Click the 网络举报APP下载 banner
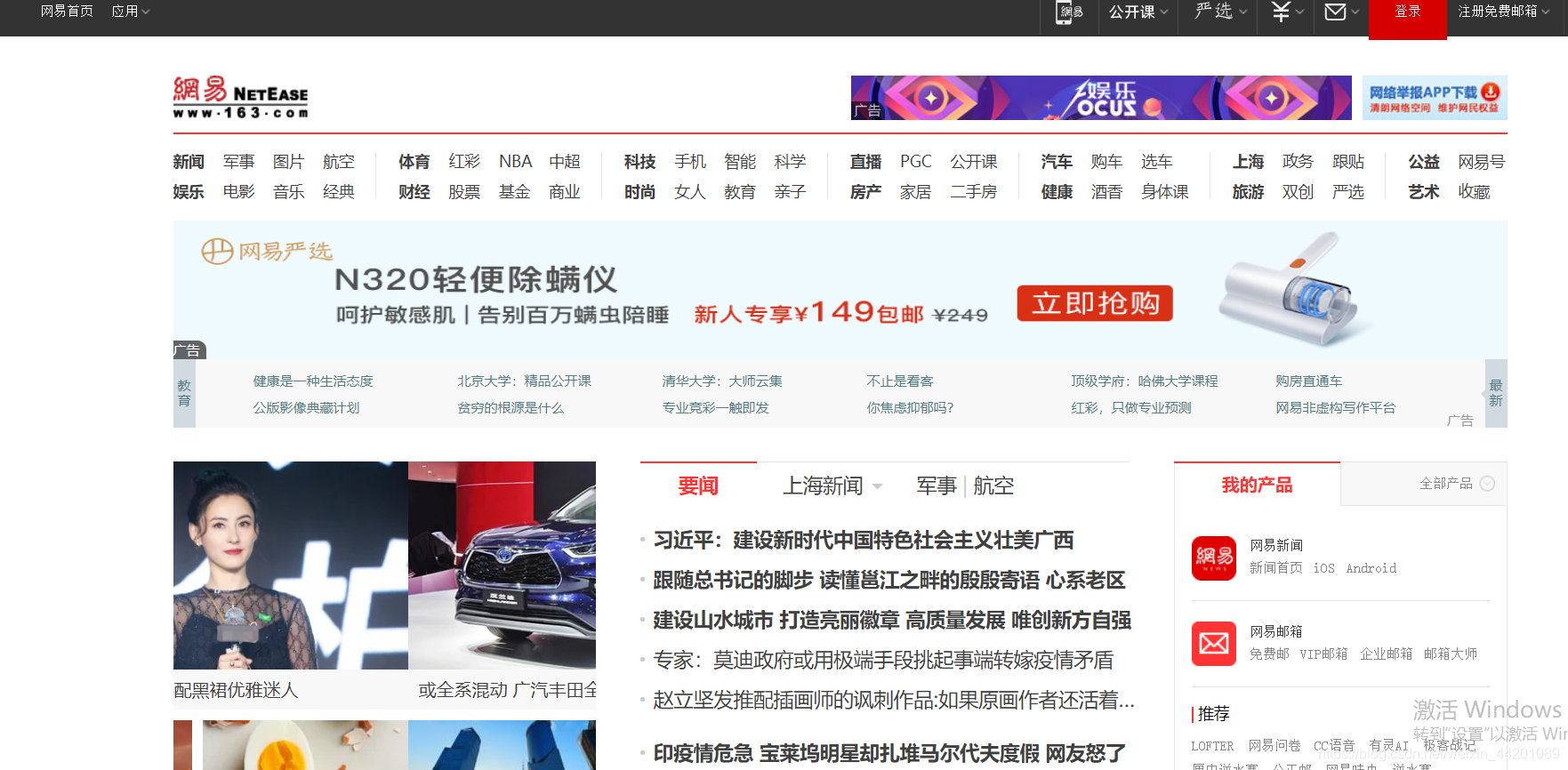1568x770 pixels. pyautogui.click(x=1435, y=98)
